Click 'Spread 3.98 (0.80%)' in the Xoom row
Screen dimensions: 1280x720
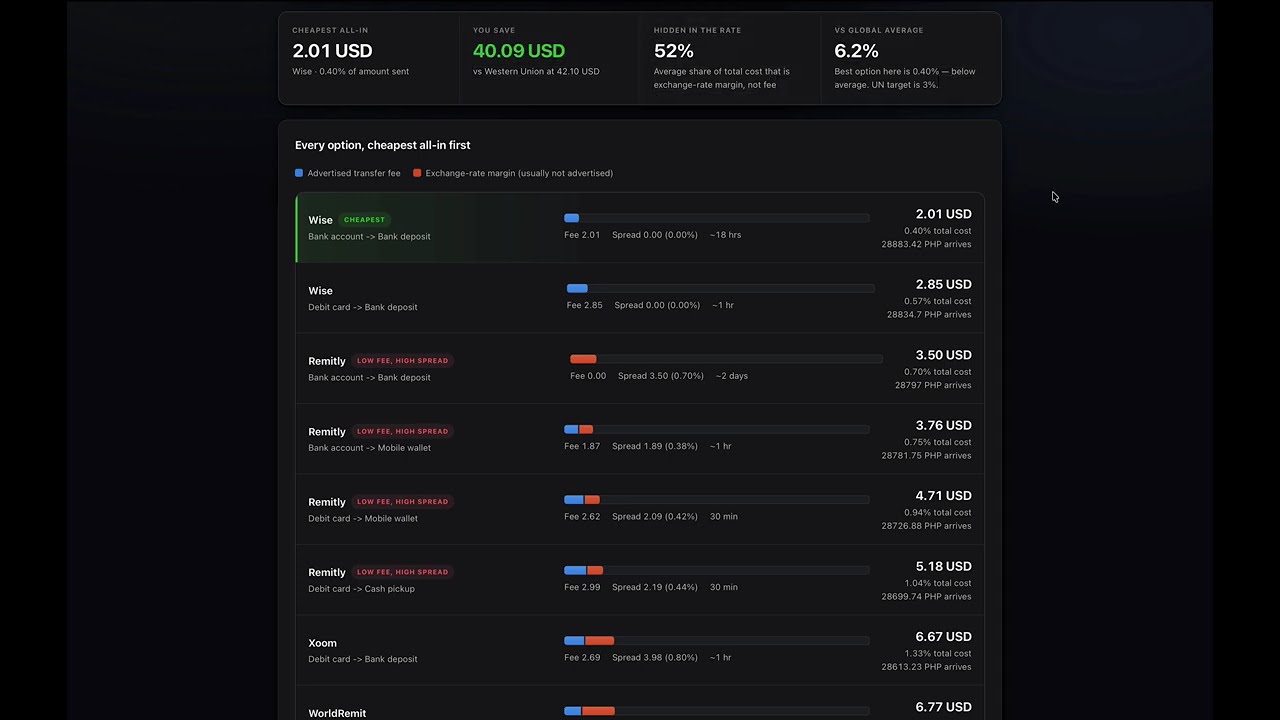[655, 657]
